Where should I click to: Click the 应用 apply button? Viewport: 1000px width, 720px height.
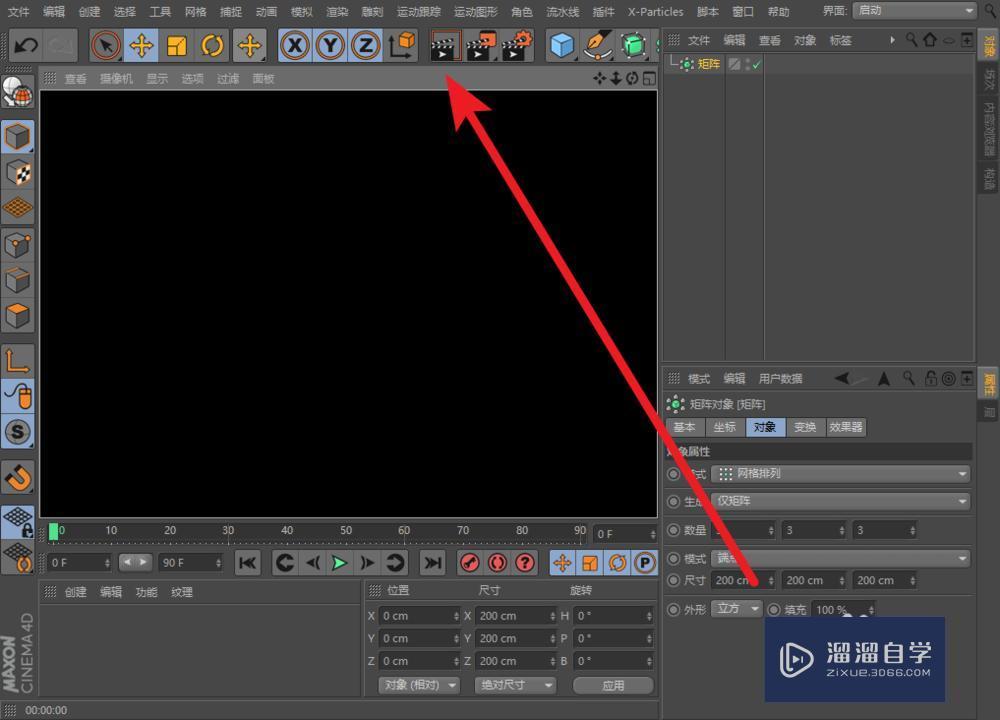coord(613,685)
